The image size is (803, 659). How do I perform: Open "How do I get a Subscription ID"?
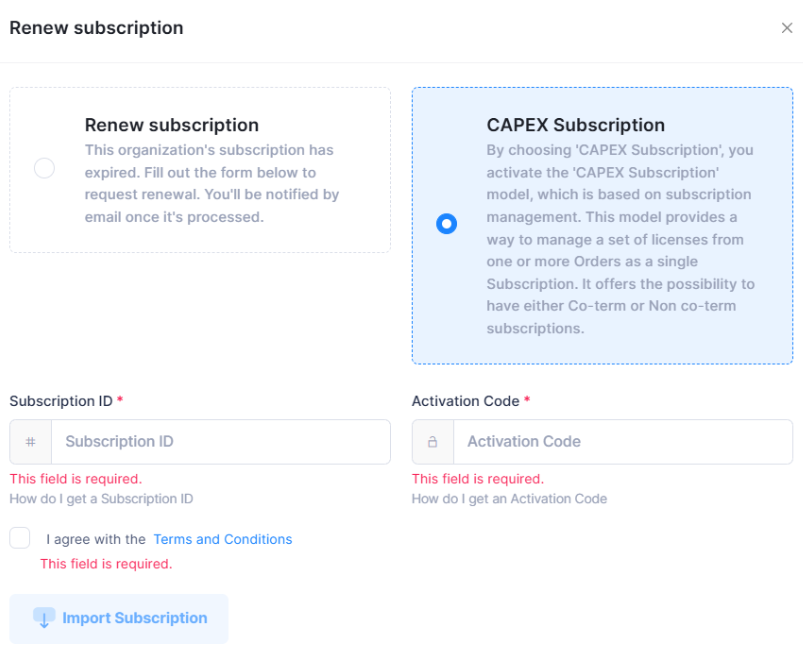(x=101, y=499)
